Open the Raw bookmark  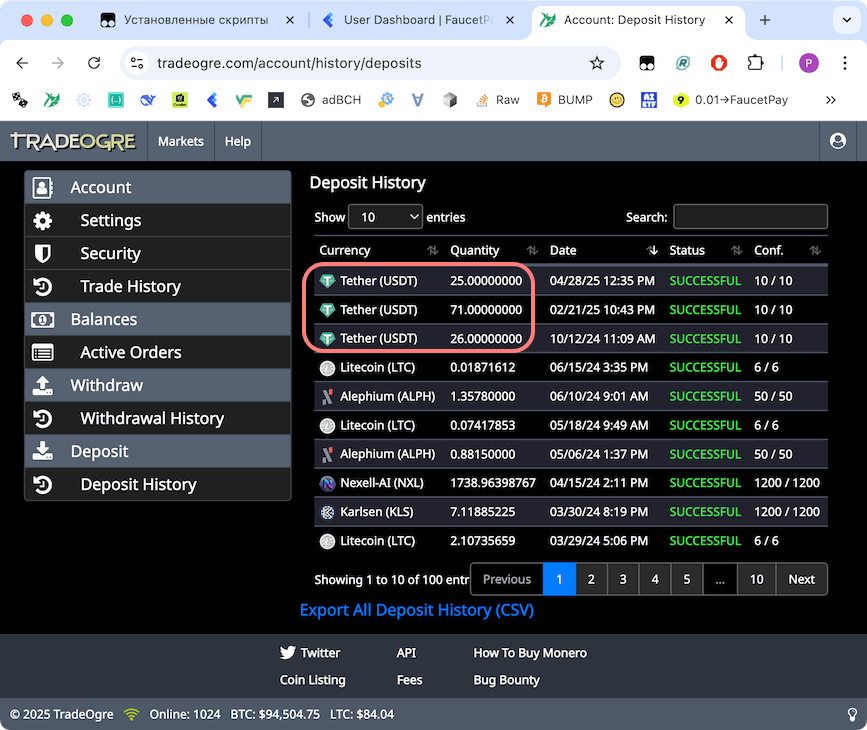[498, 100]
